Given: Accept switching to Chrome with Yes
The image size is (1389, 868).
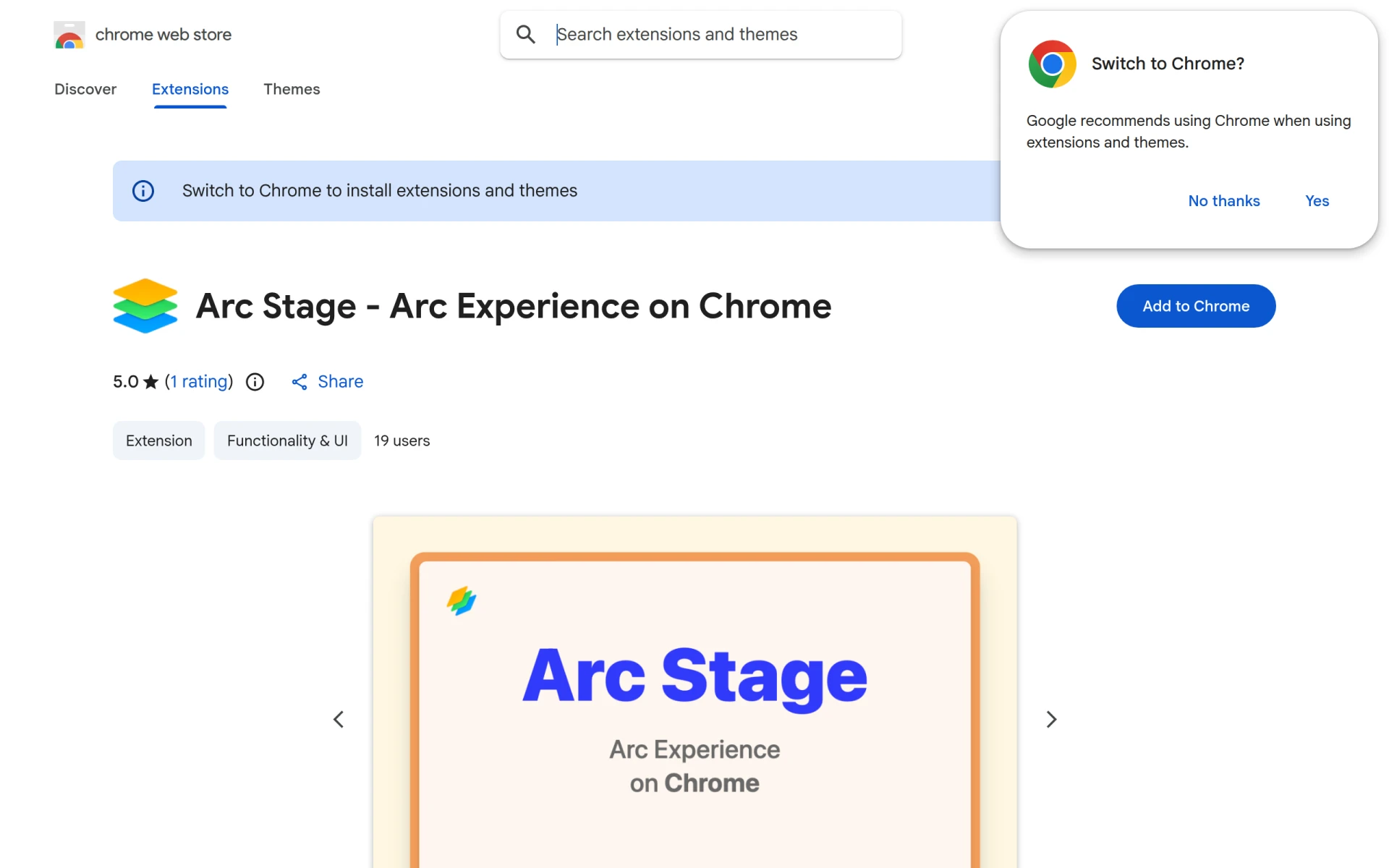Looking at the screenshot, I should (1317, 201).
